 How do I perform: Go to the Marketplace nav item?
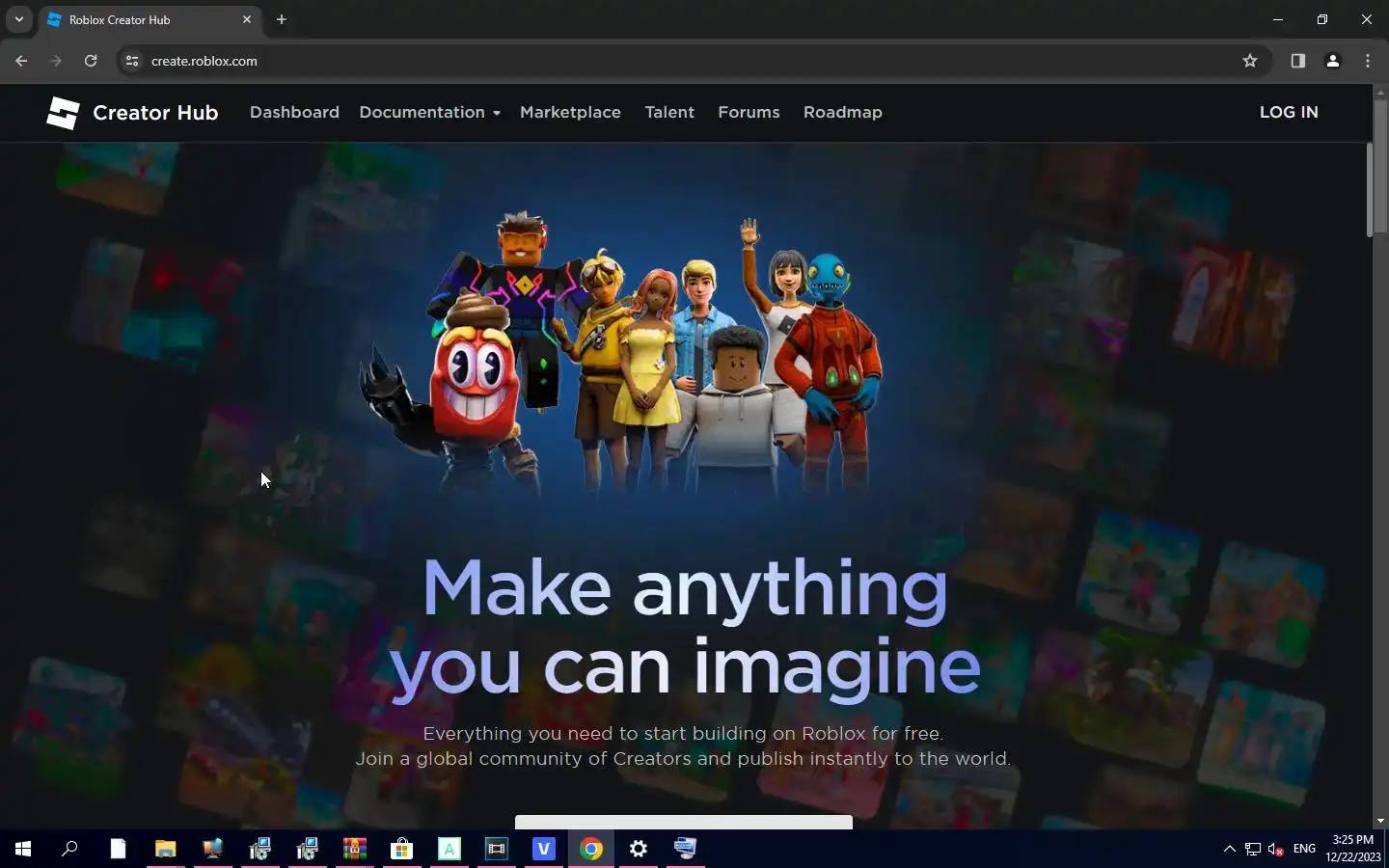pyautogui.click(x=570, y=112)
